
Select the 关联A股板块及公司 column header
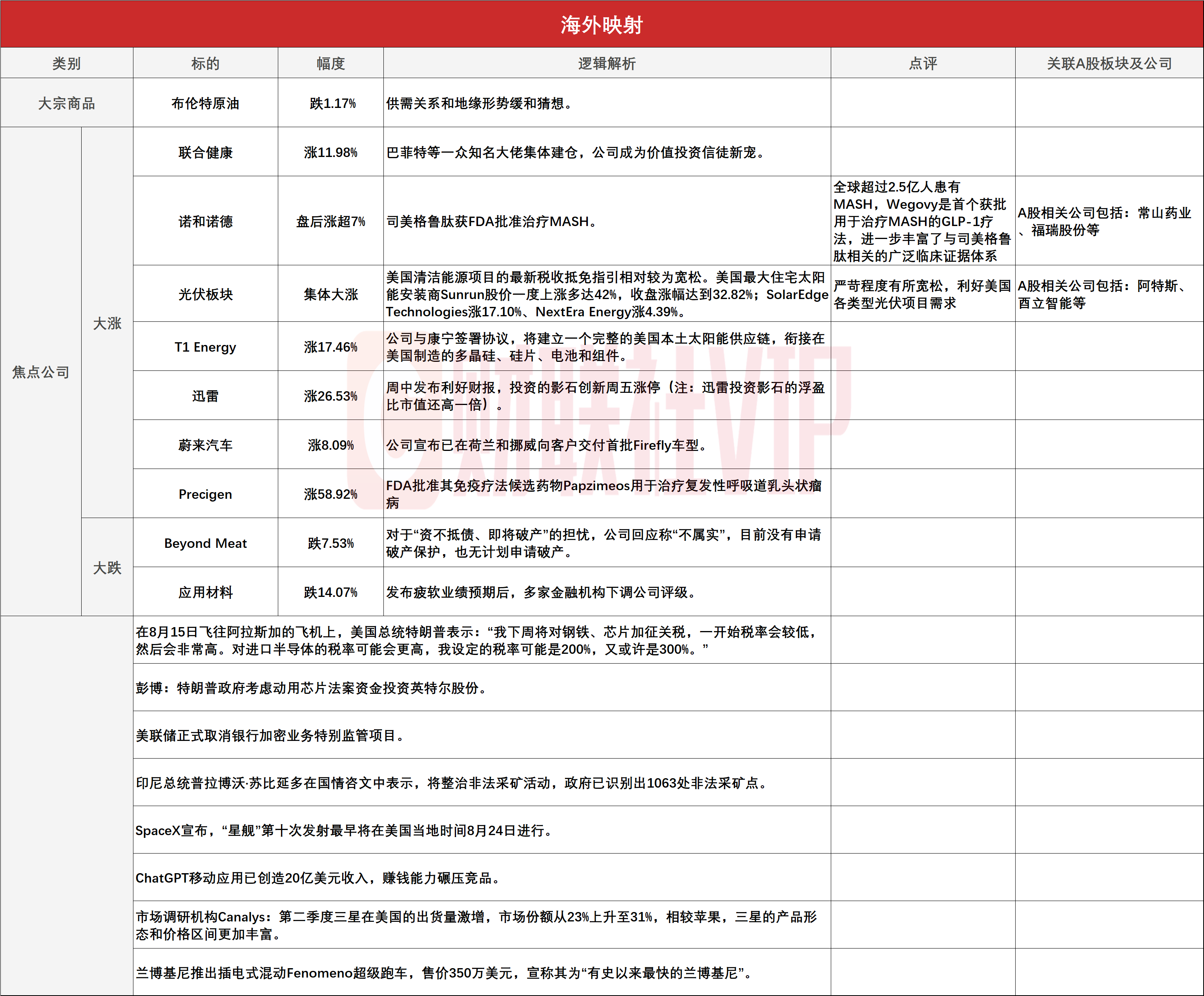[1109, 63]
